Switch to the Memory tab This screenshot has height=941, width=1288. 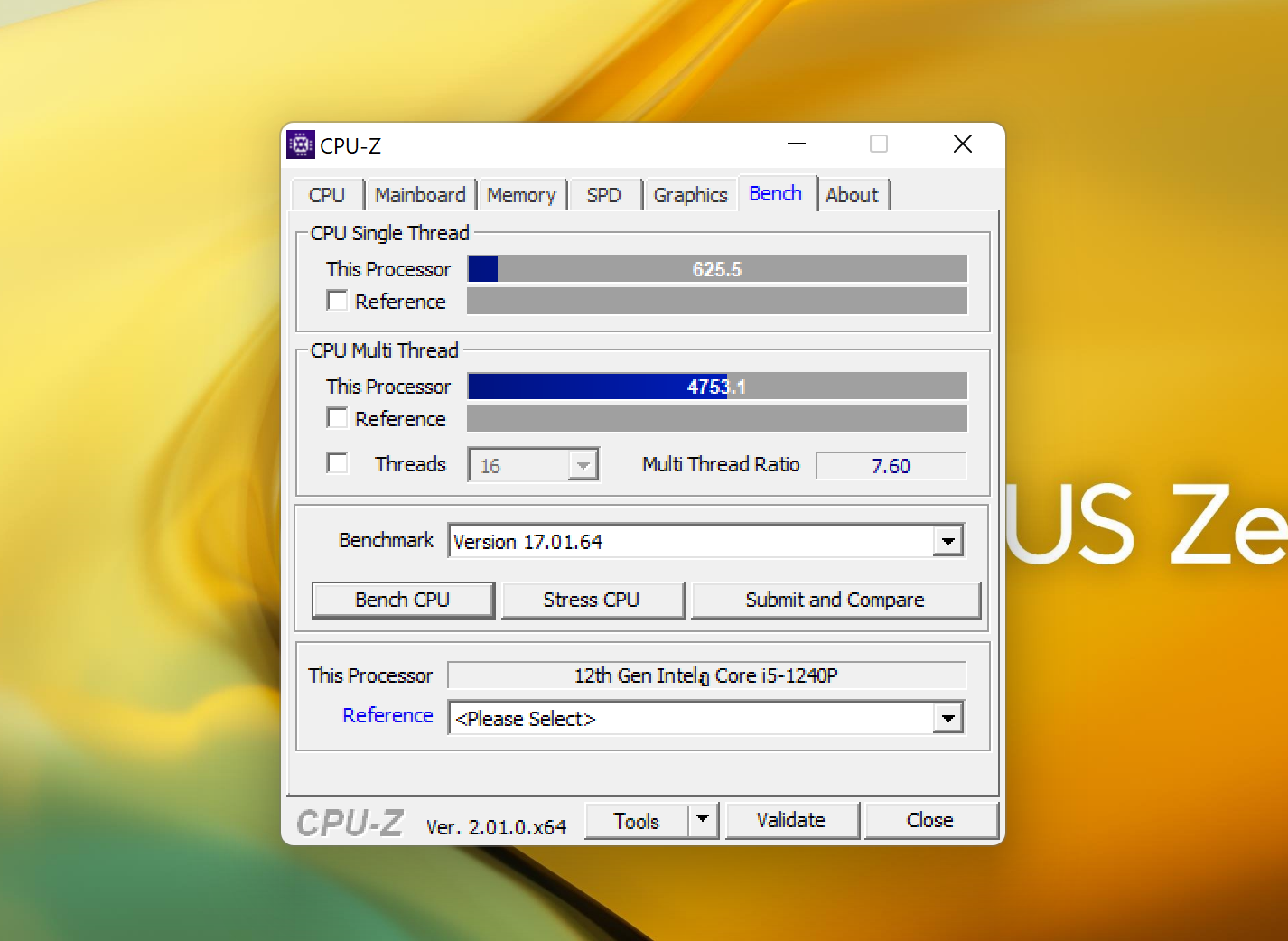tap(521, 195)
